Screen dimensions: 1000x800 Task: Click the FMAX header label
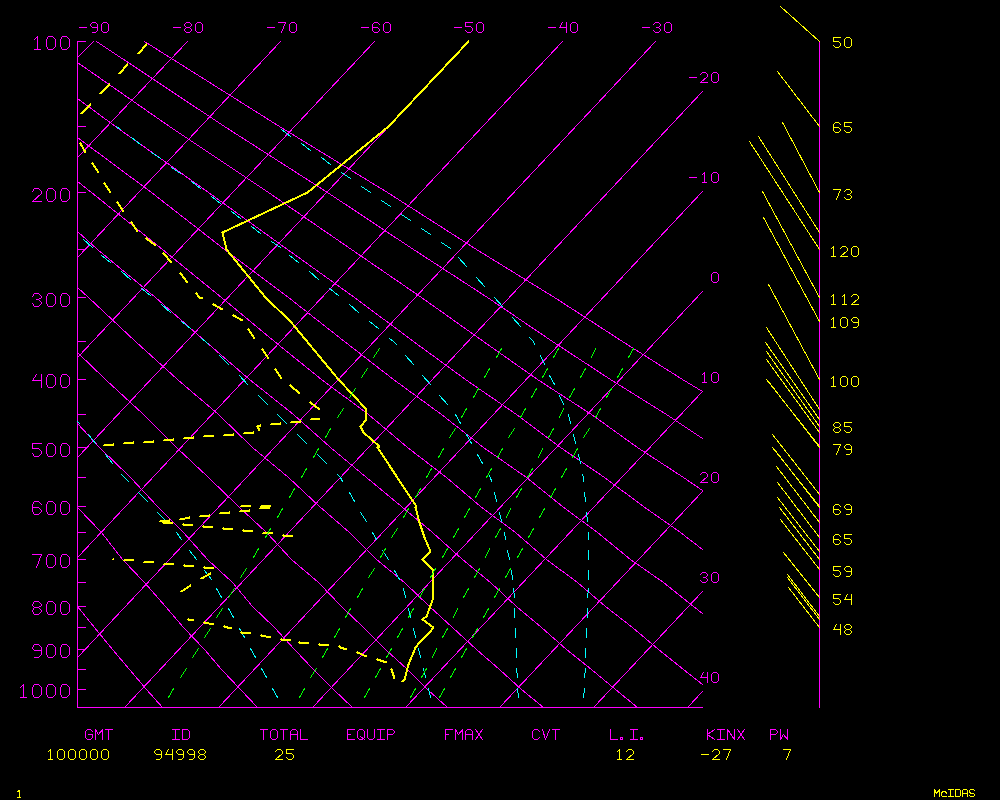pos(464,735)
